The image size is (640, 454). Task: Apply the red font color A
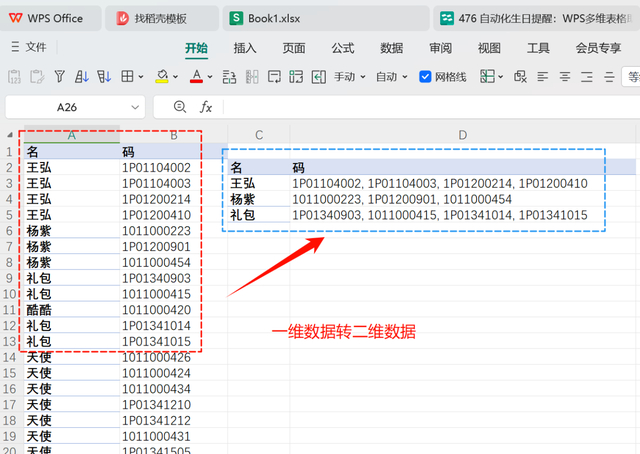pos(196,76)
